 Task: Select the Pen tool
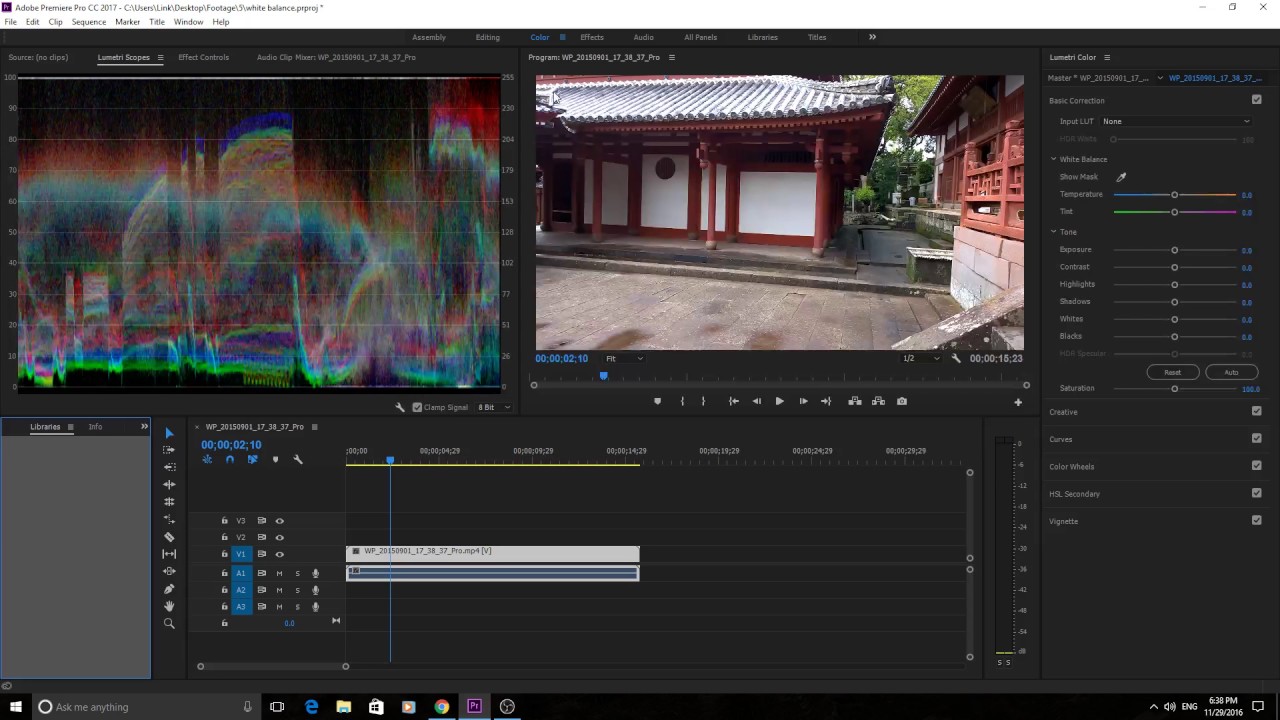(x=169, y=589)
